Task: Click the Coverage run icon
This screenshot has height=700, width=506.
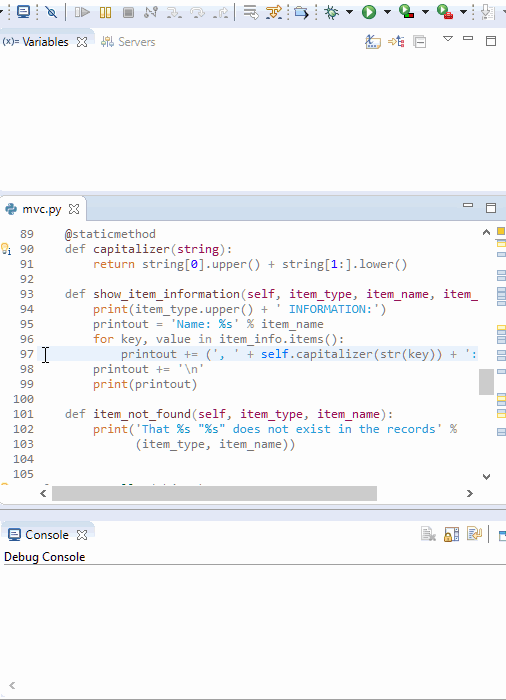Action: click(406, 12)
